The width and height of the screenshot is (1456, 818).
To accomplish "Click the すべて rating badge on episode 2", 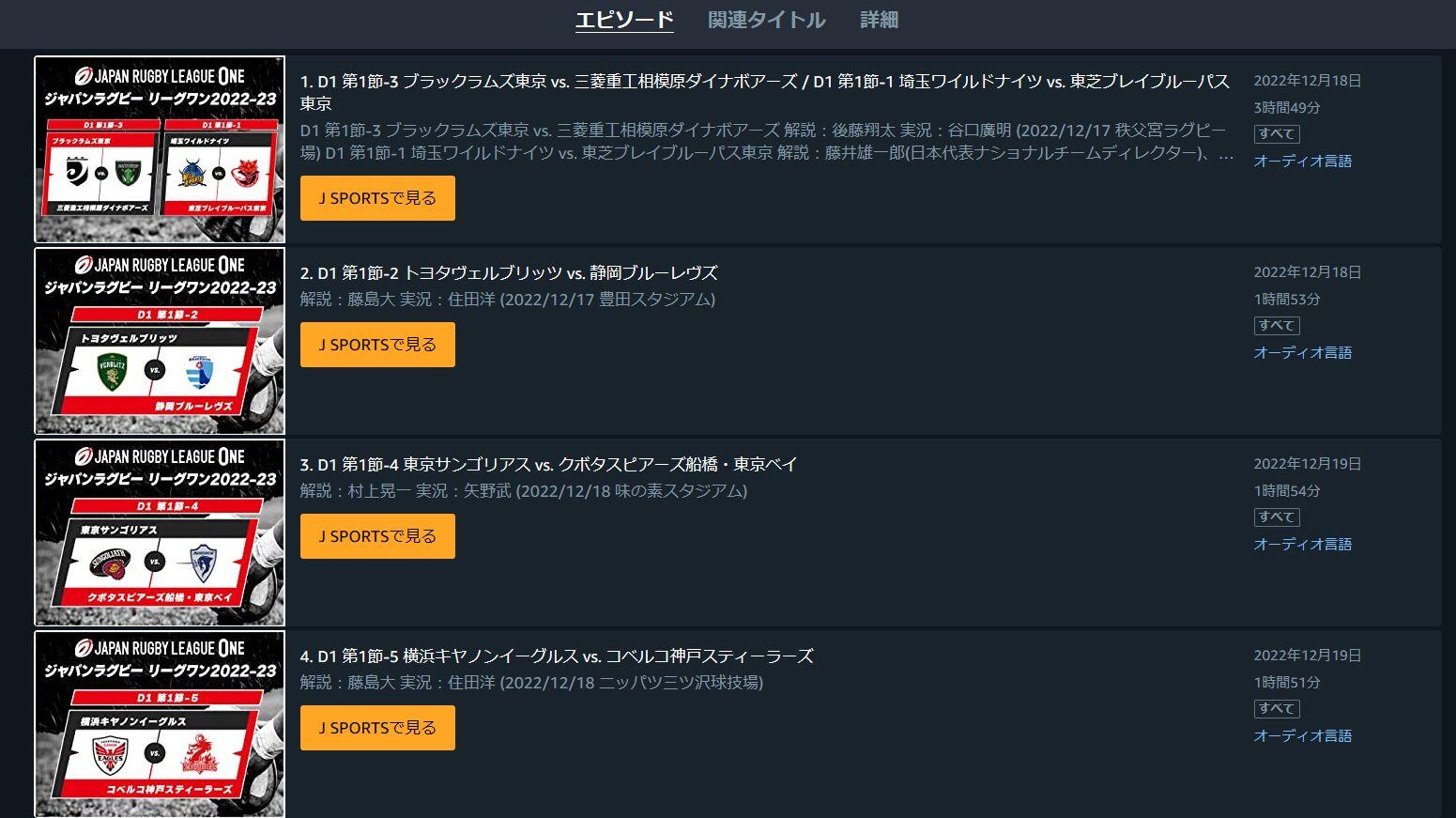I will (x=1277, y=325).
